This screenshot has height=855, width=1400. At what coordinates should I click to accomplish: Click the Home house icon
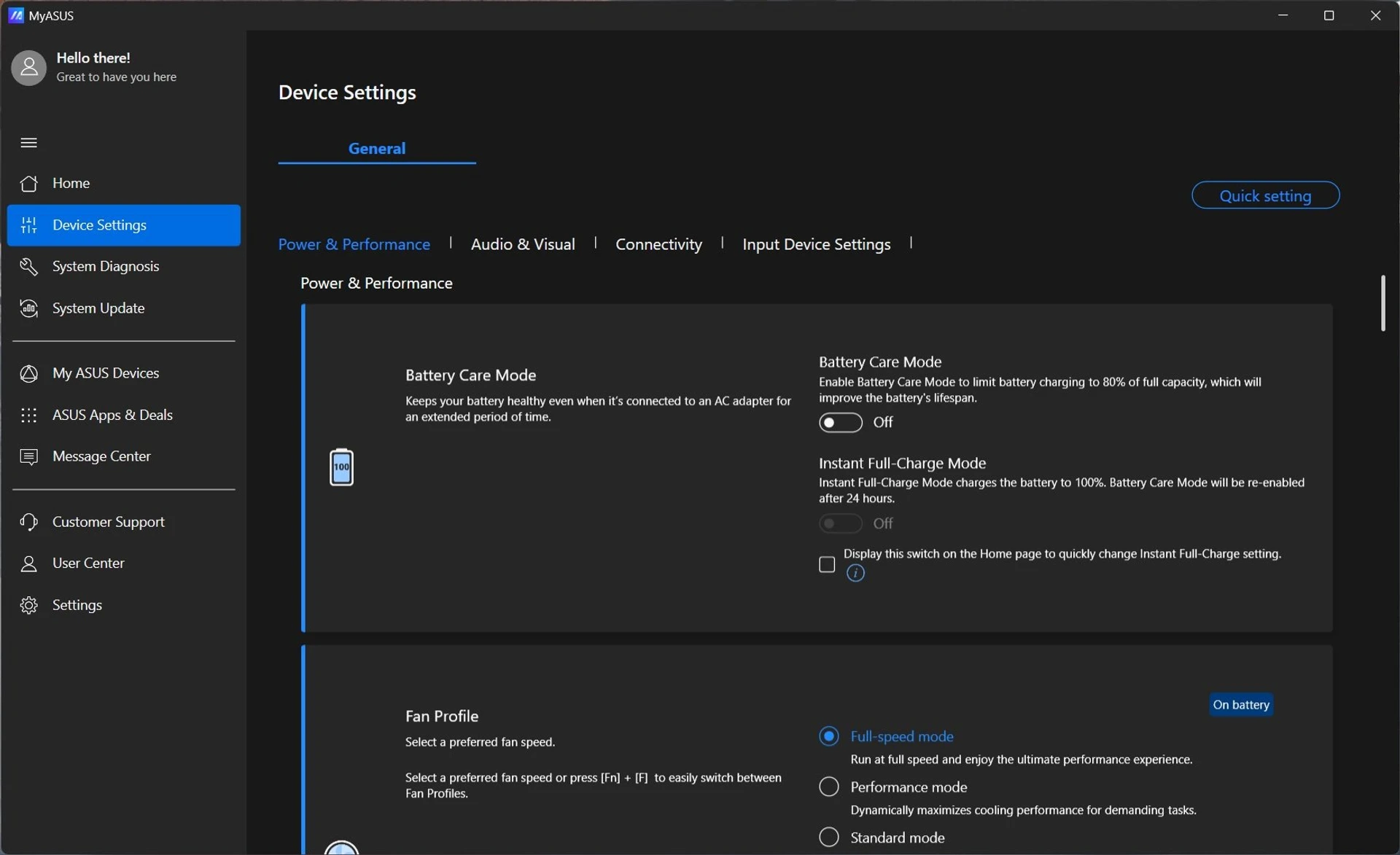click(x=29, y=183)
